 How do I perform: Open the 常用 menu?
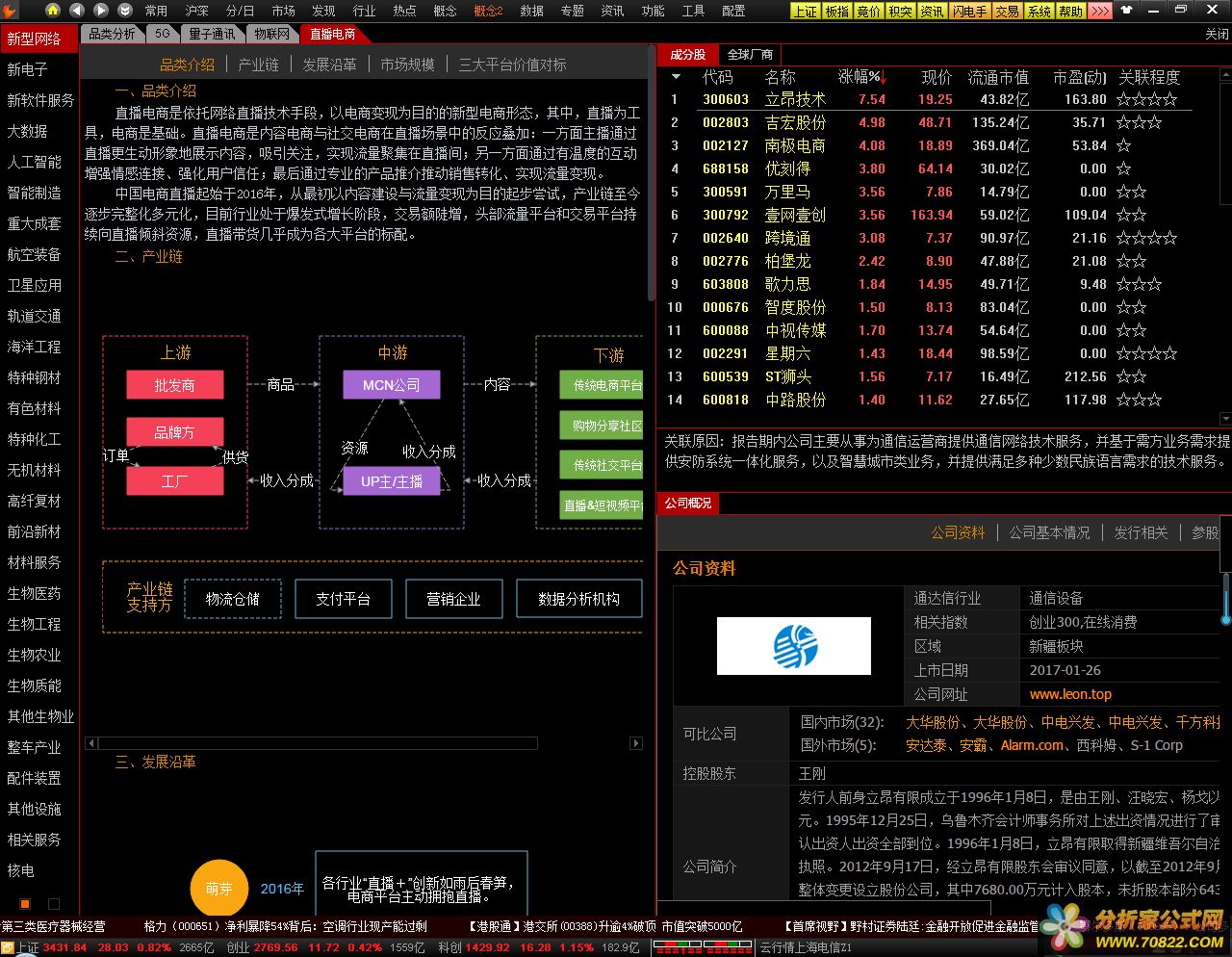[x=156, y=11]
